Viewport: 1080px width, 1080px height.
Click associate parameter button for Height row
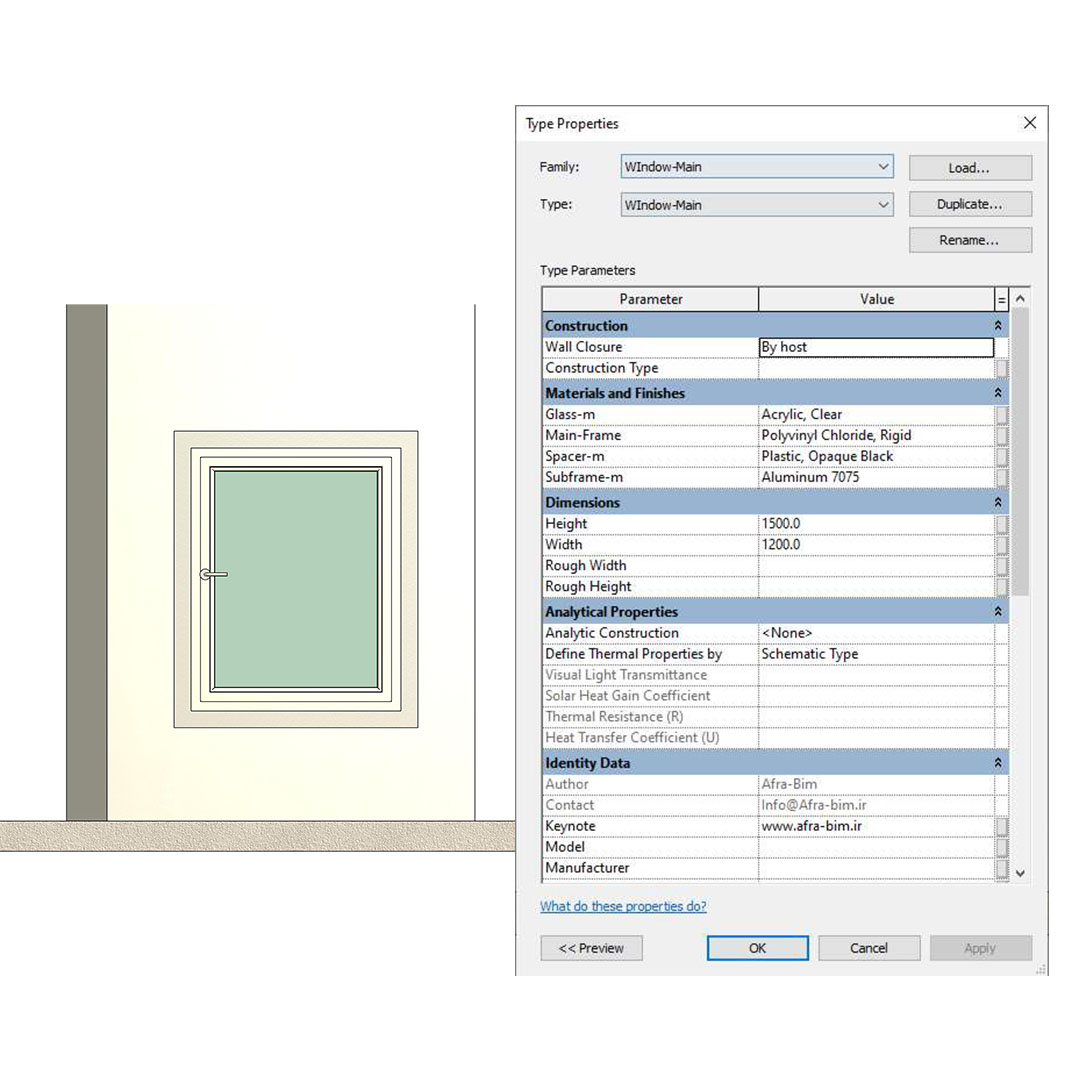click(1001, 524)
